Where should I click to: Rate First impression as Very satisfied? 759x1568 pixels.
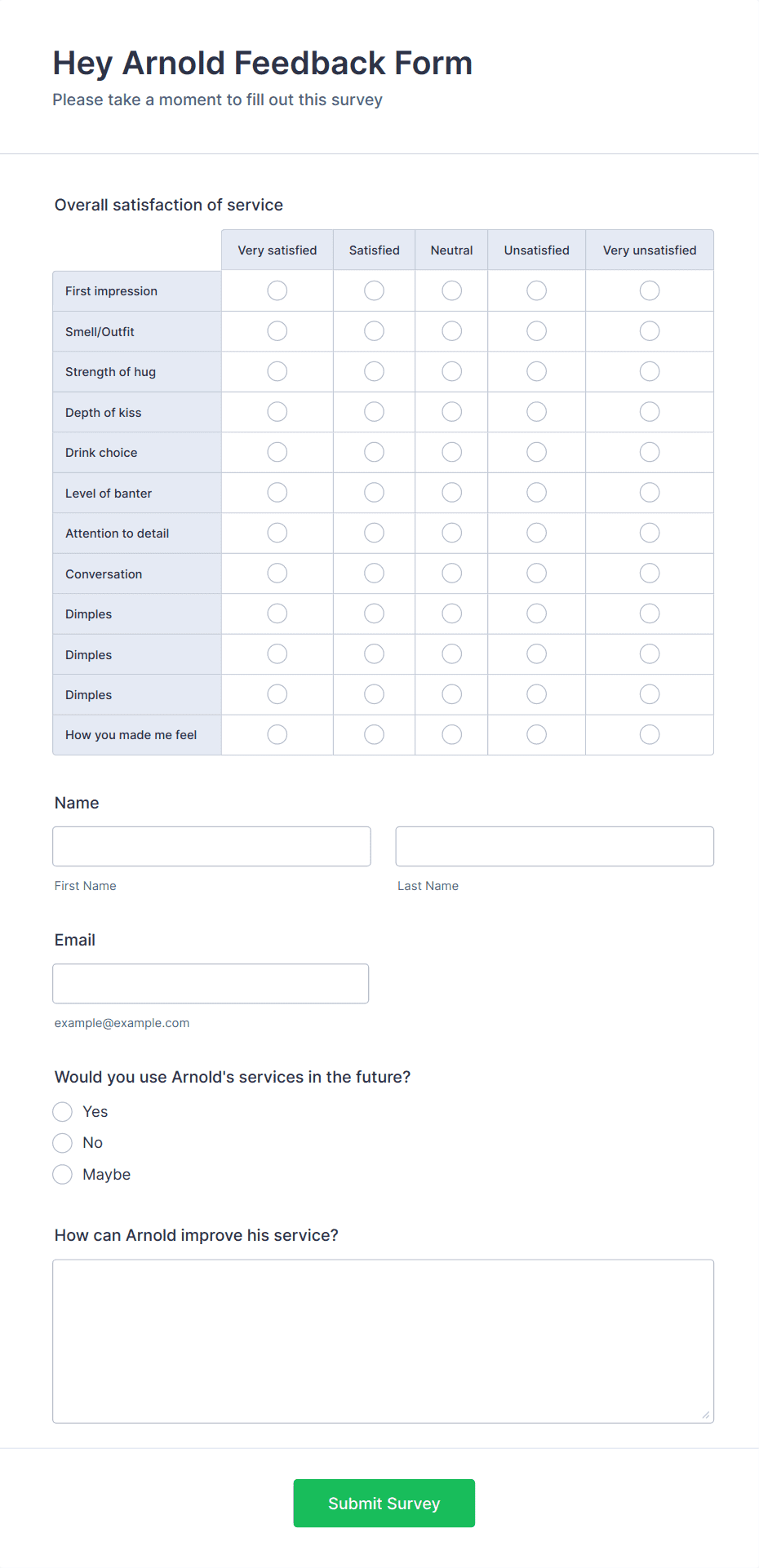click(277, 290)
